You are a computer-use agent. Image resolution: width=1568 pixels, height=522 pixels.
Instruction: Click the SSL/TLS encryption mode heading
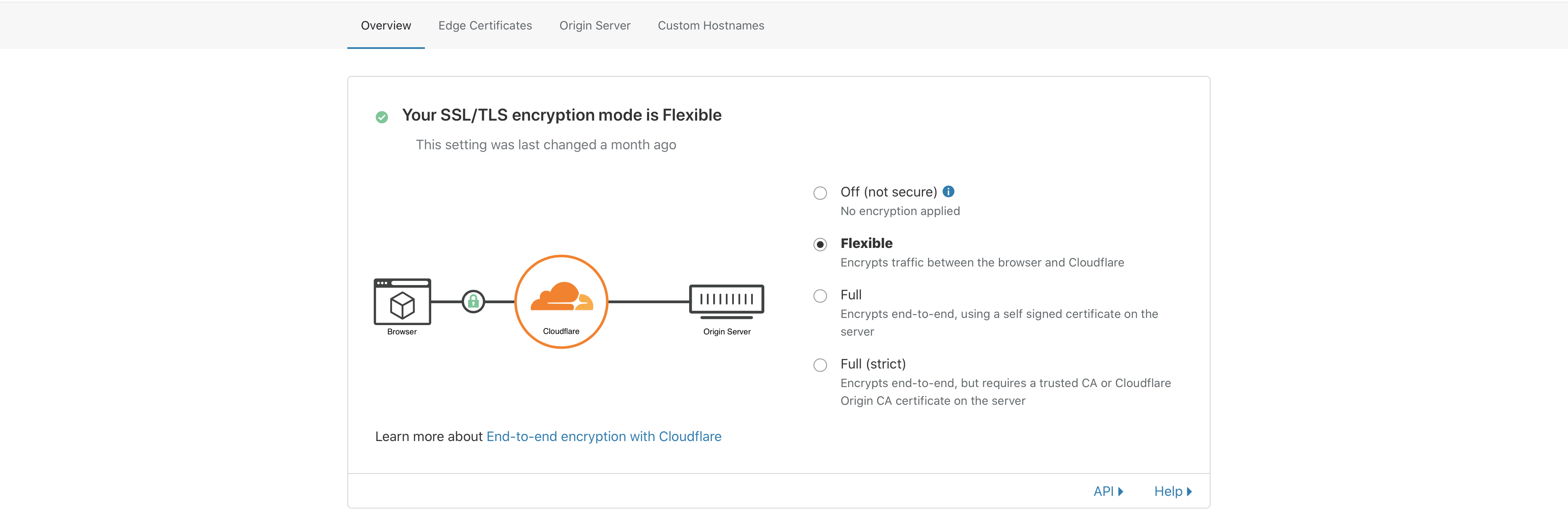coord(561,115)
